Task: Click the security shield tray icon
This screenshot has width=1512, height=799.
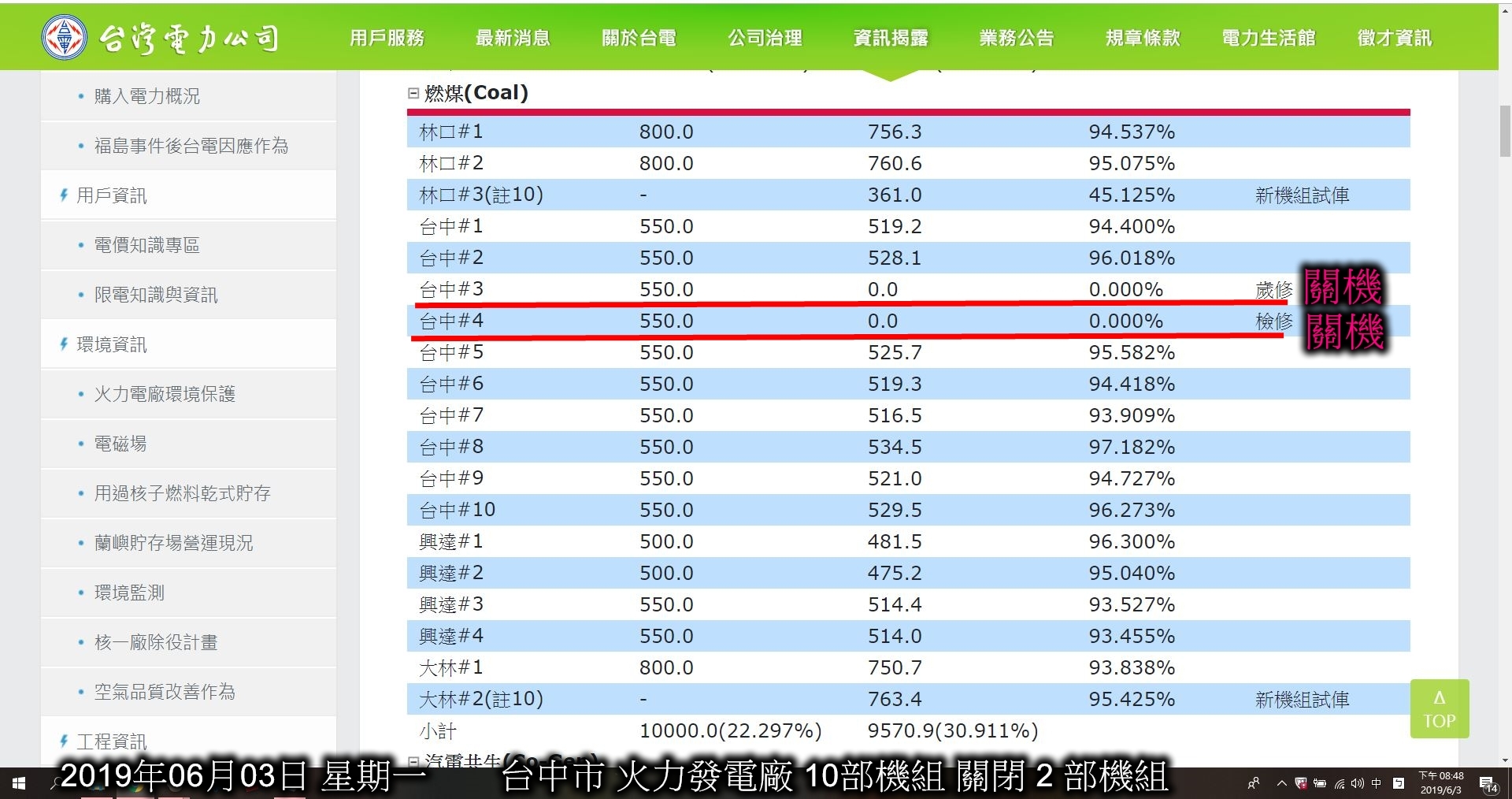Action: coord(1301,783)
